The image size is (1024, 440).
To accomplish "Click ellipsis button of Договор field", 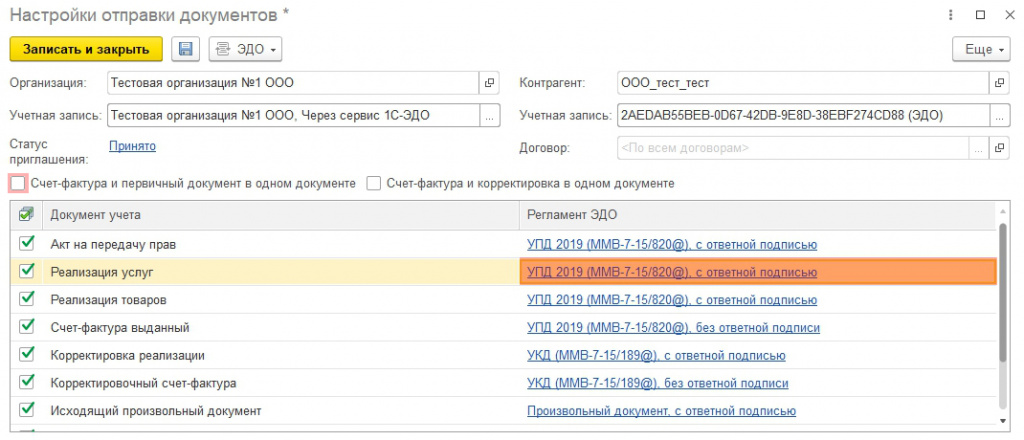I will pos(979,148).
